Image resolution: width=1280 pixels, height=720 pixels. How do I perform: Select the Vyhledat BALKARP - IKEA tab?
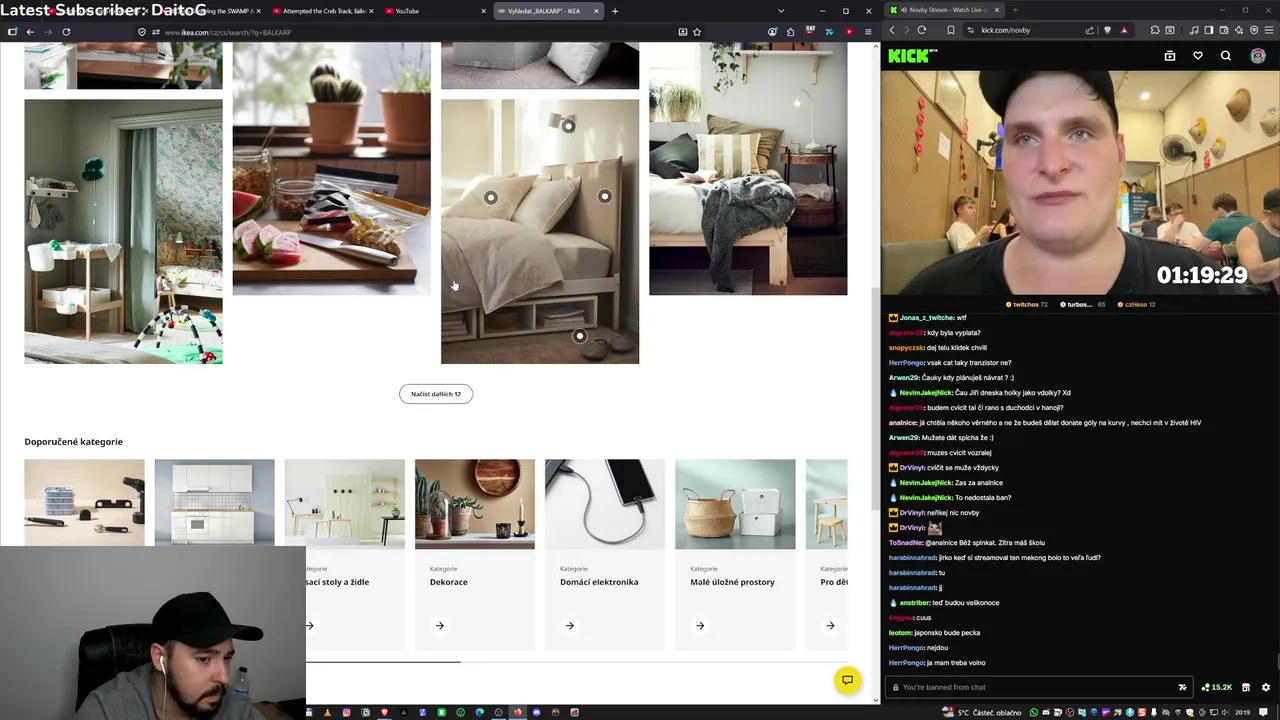(x=551, y=11)
